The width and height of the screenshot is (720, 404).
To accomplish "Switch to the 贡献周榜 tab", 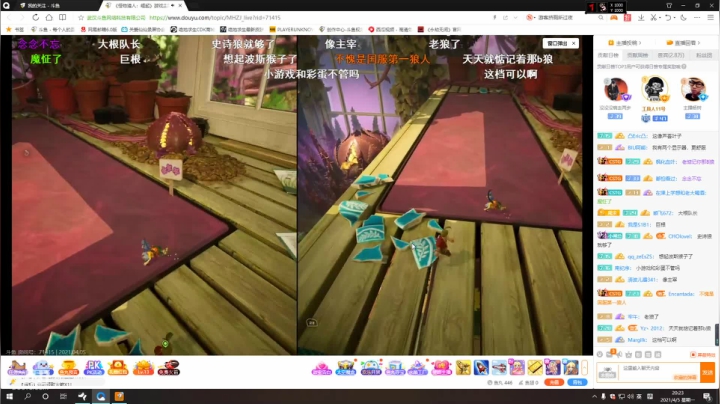I will [x=637, y=55].
